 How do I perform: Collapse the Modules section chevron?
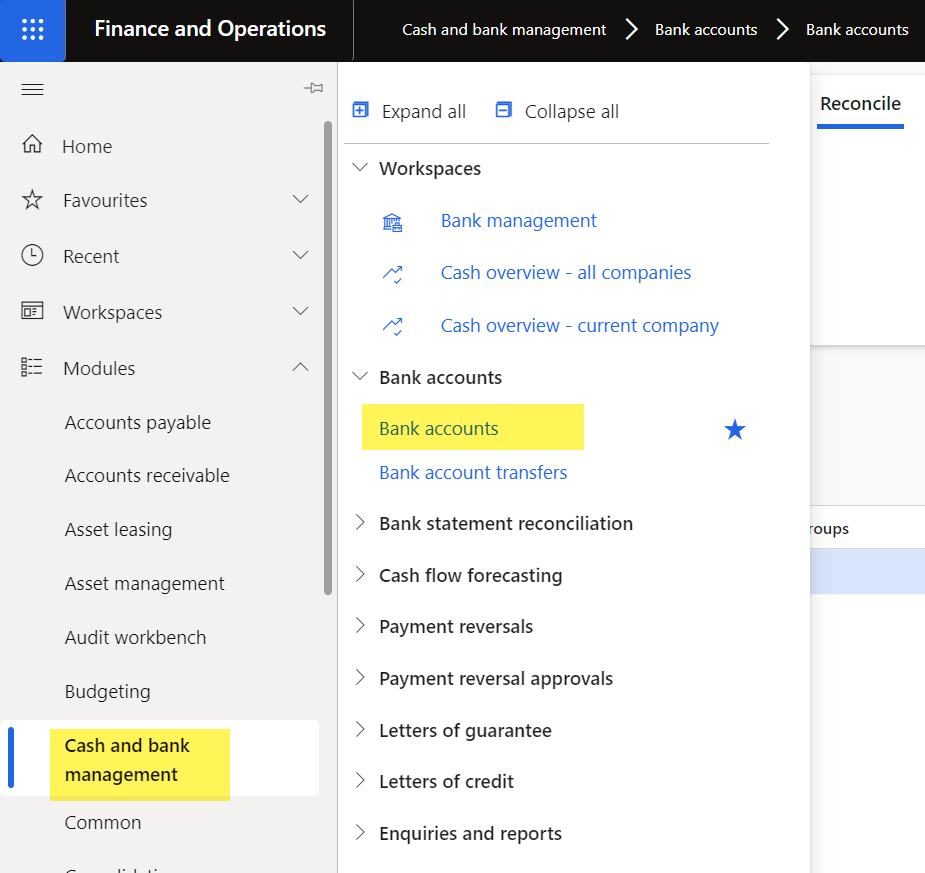coord(301,367)
